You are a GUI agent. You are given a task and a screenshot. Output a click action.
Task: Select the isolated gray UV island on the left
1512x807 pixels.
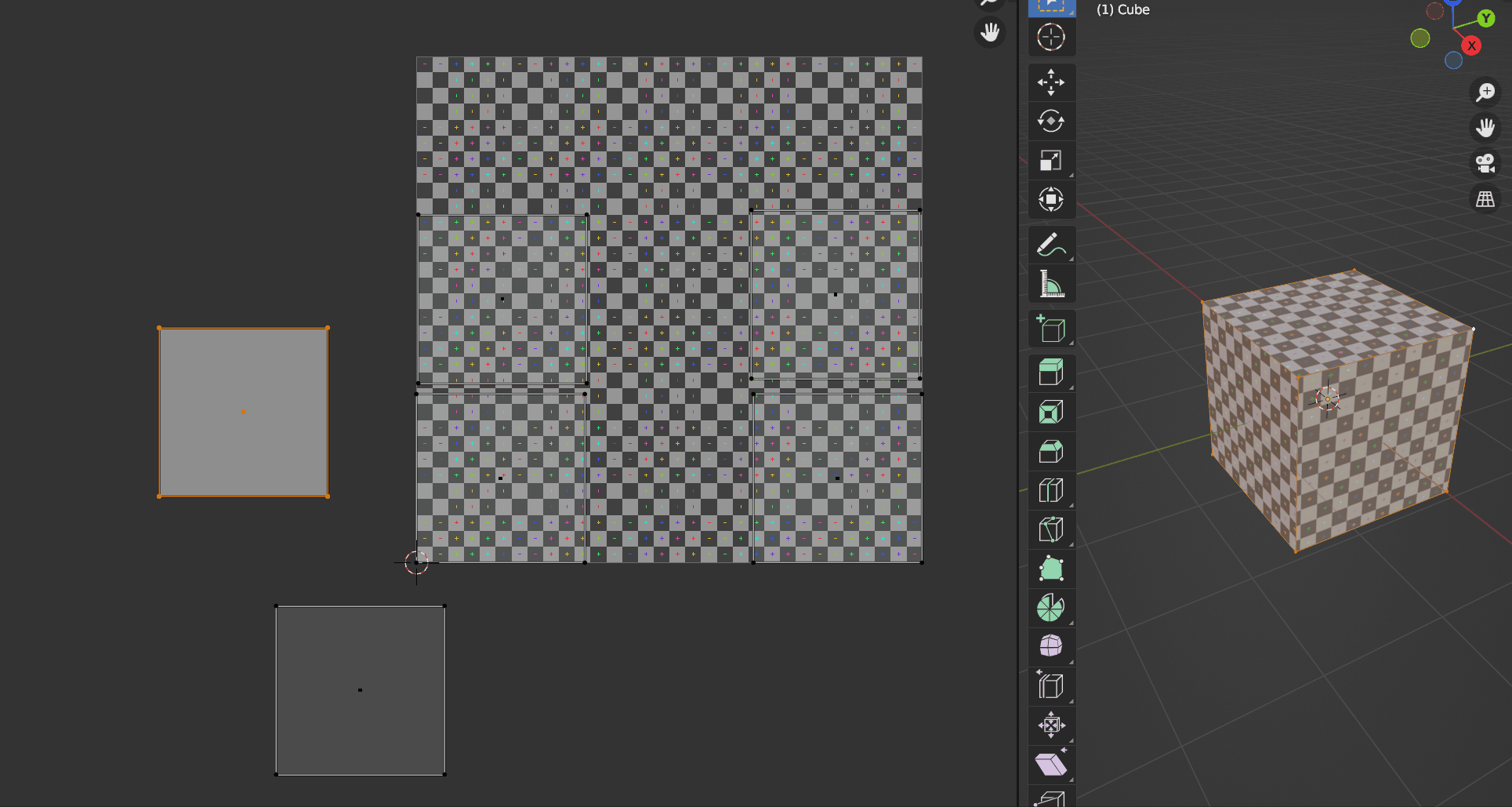coord(243,410)
